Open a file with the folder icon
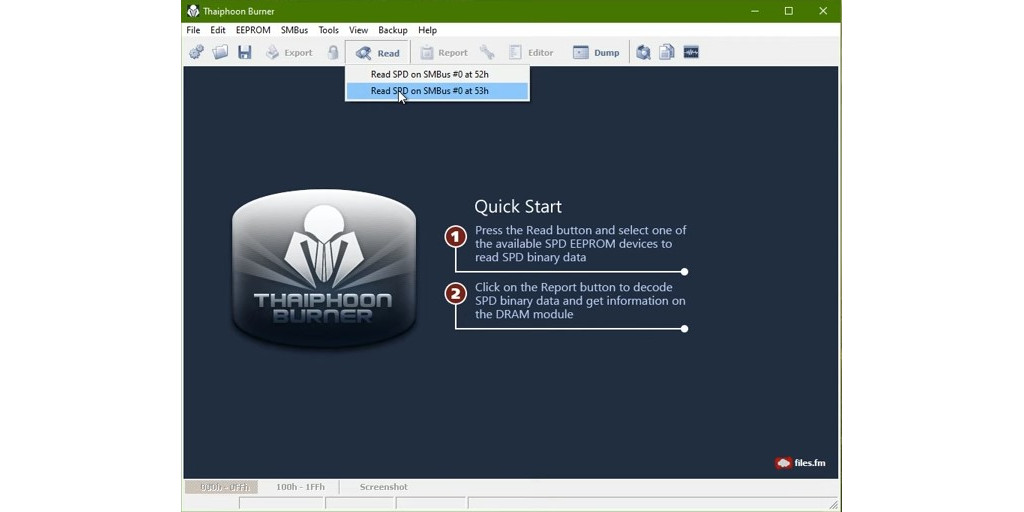The width and height of the screenshot is (1024, 512). [x=220, y=52]
